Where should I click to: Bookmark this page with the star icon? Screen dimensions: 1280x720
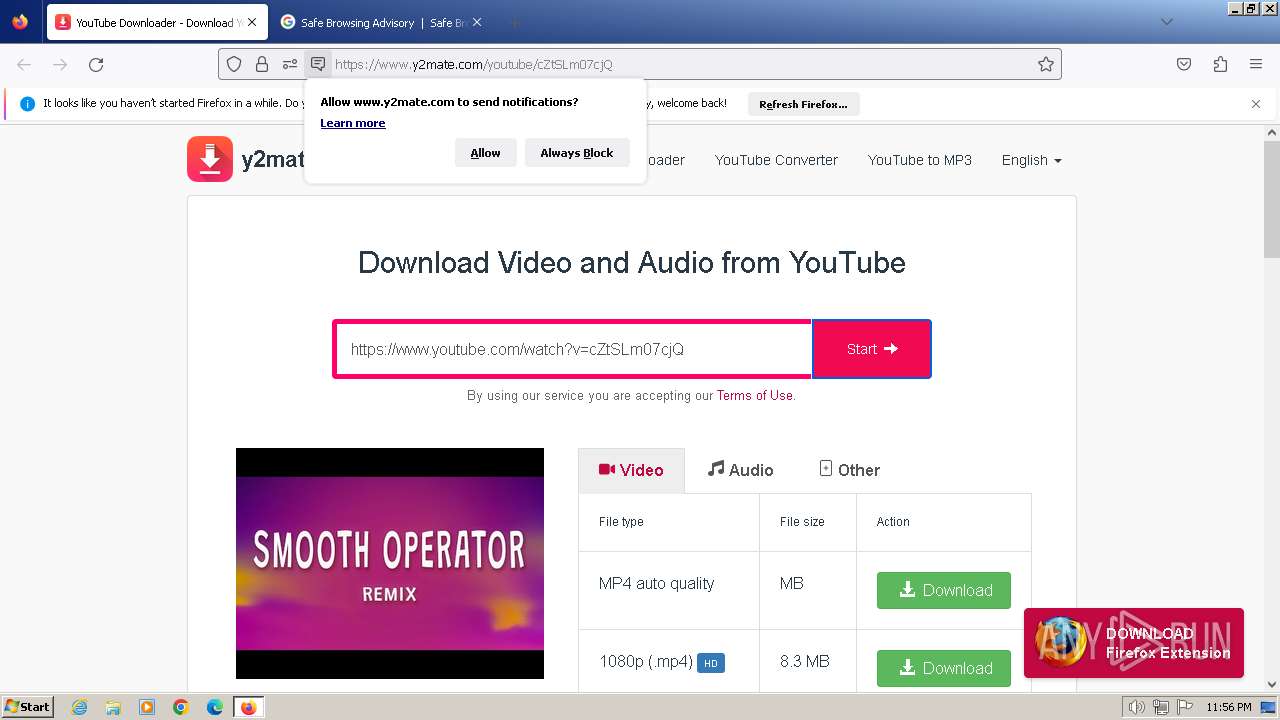[1046, 64]
